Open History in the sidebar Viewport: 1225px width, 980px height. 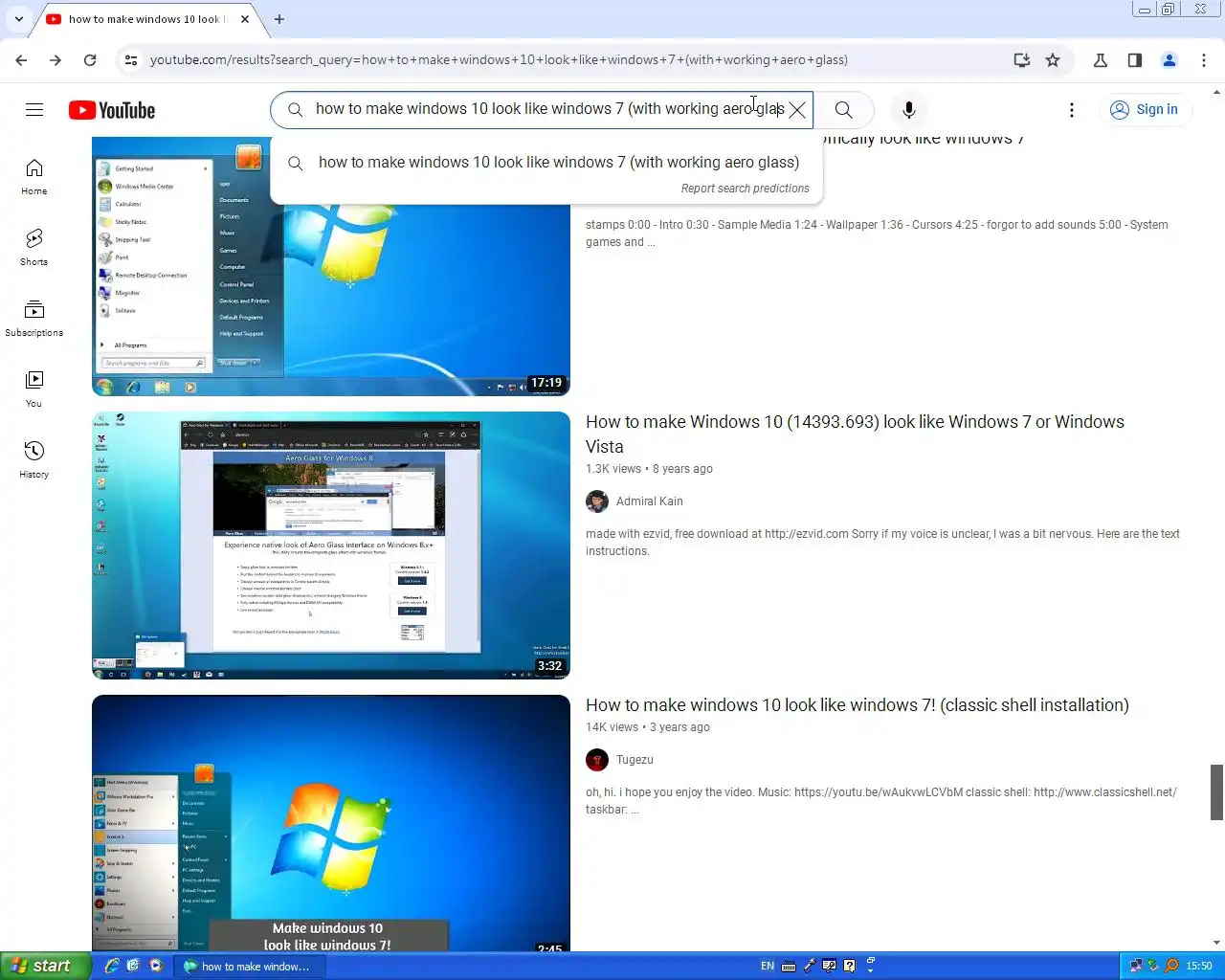tap(34, 460)
